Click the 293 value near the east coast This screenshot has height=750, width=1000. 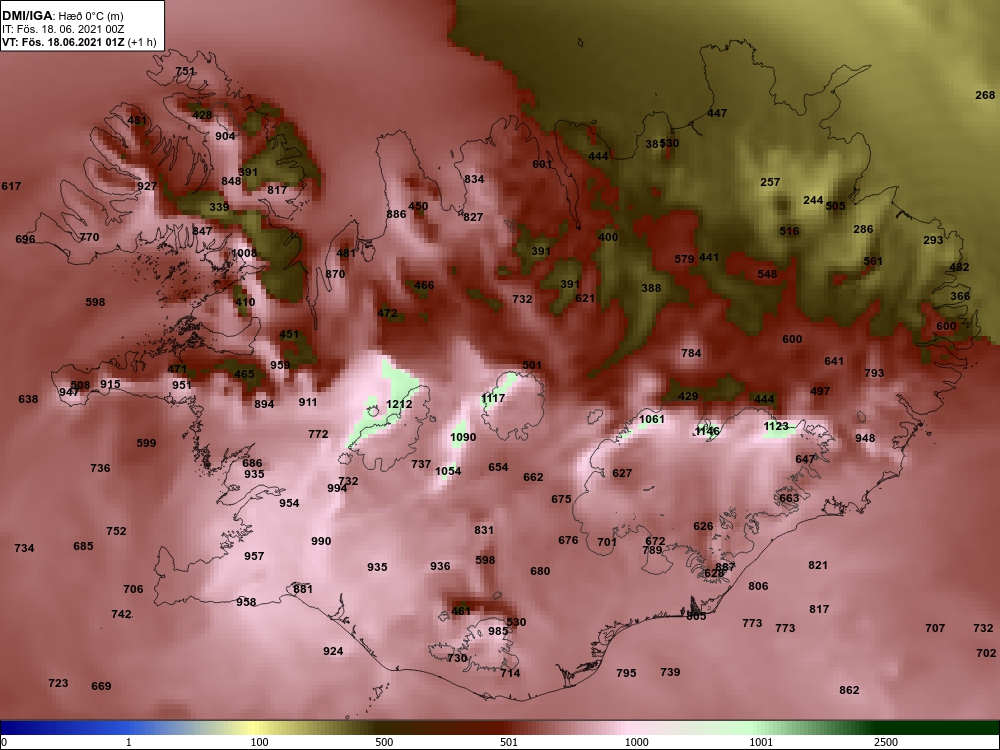tap(933, 240)
